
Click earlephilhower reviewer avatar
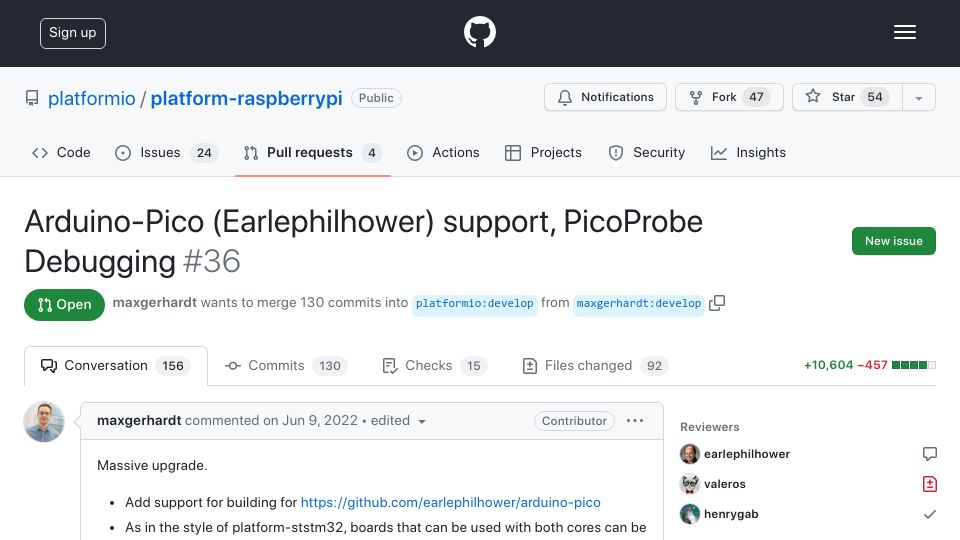point(690,454)
